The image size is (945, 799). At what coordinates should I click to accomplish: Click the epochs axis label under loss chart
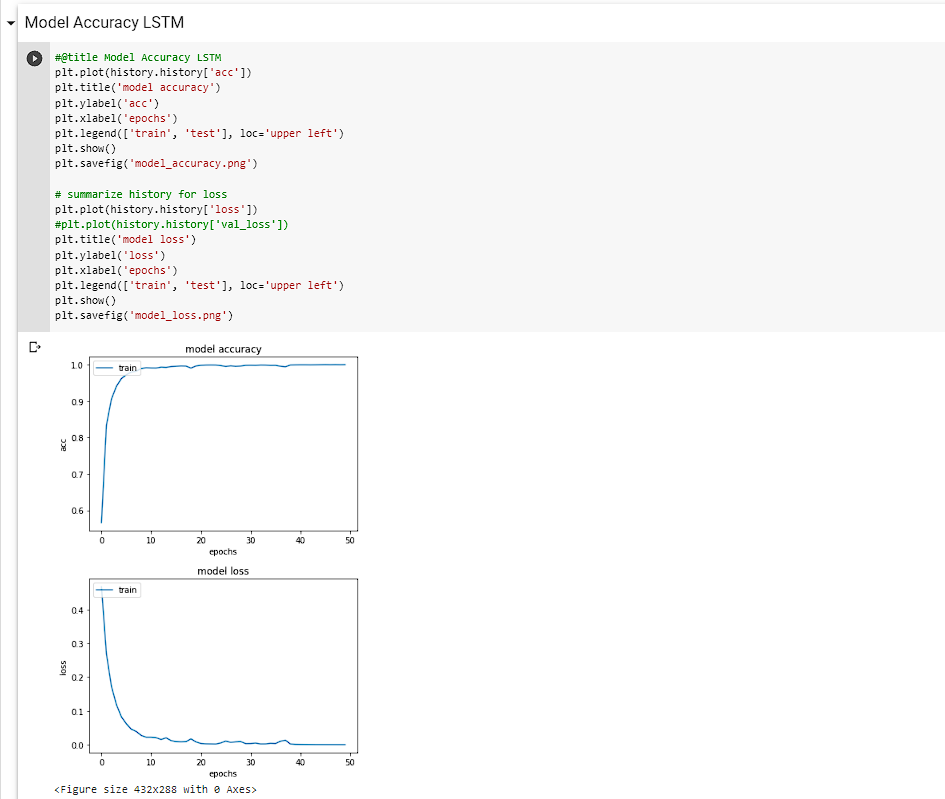[223, 774]
